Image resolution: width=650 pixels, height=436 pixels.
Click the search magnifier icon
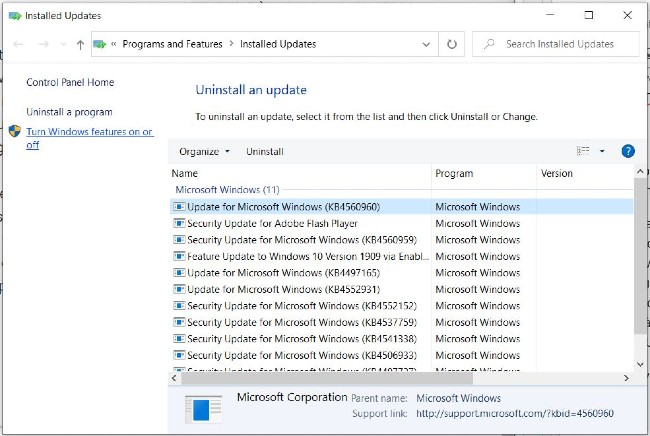coord(489,44)
